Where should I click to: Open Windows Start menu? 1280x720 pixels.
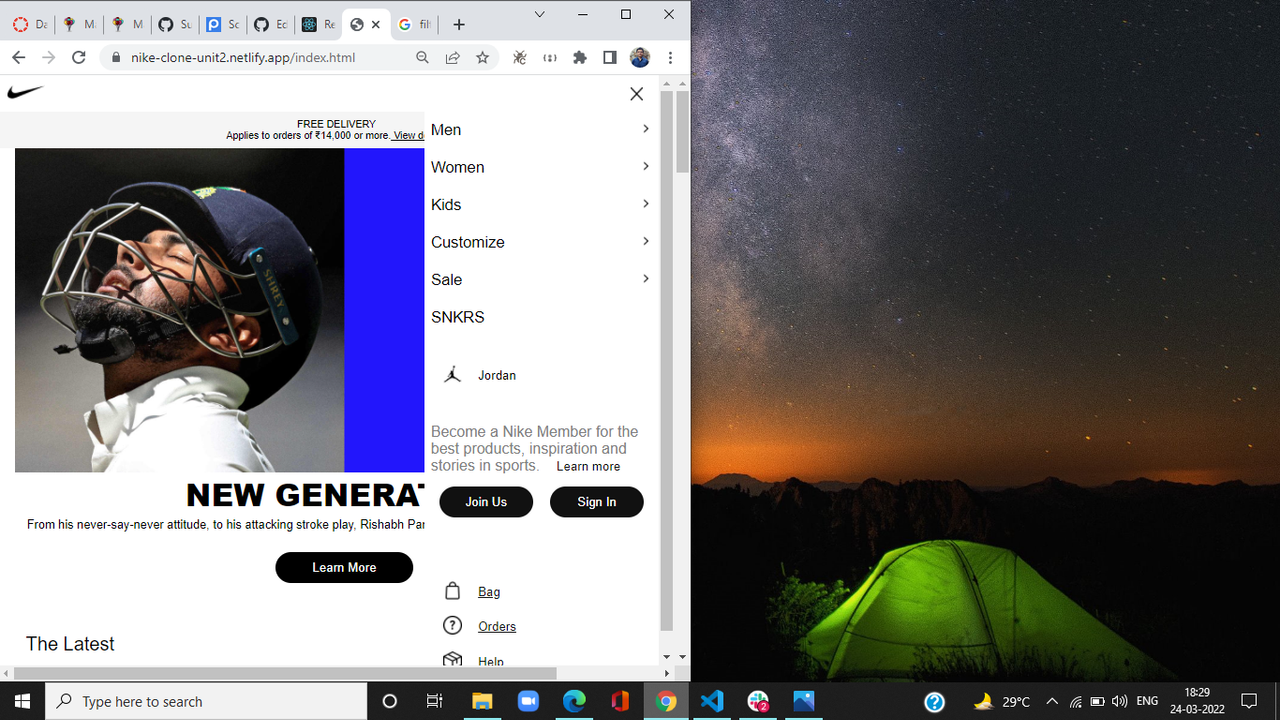coord(22,701)
